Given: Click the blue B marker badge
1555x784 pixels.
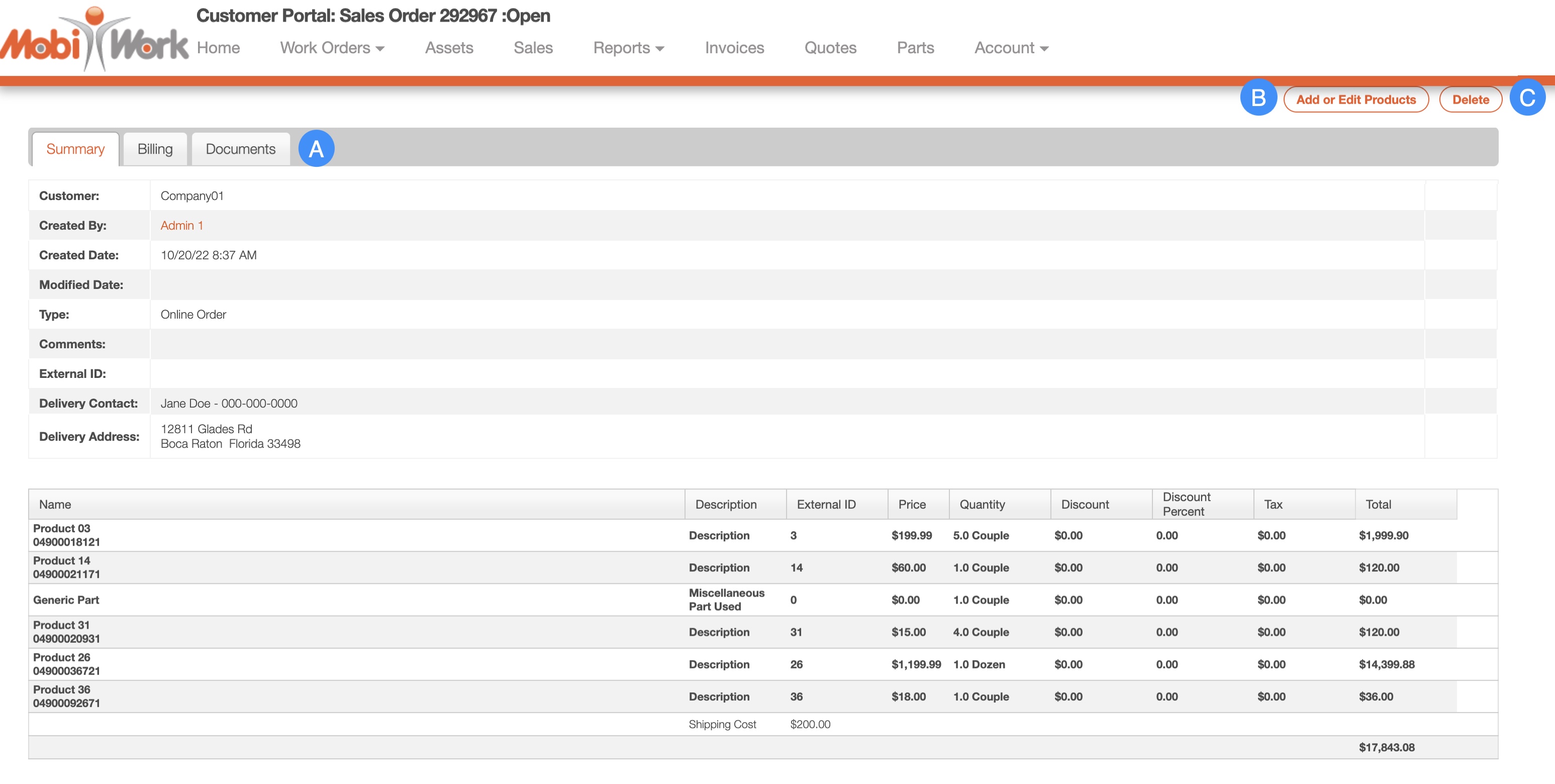Looking at the screenshot, I should [x=1258, y=97].
